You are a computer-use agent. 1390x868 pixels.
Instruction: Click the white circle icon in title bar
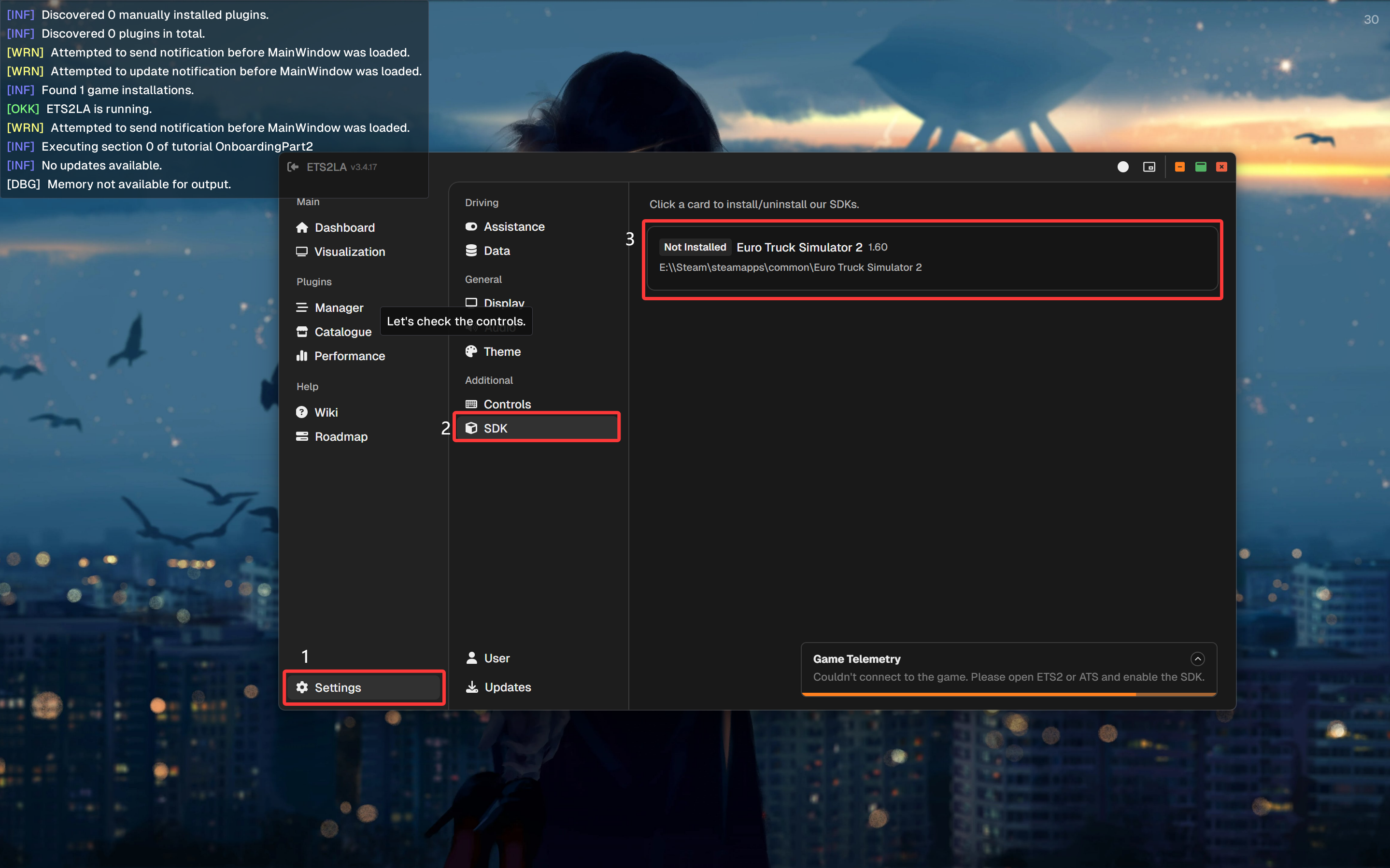point(1123,167)
